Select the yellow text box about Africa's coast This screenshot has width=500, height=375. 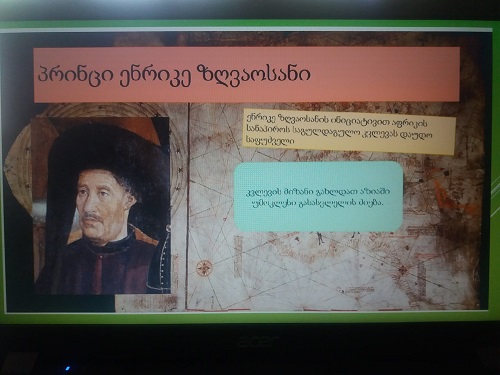click(349, 131)
